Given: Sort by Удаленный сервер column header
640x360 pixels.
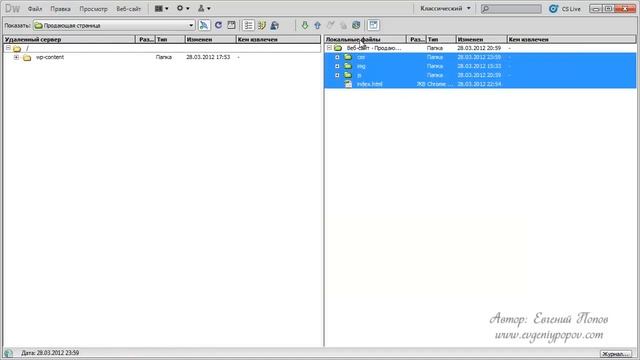Looking at the screenshot, I should (69, 40).
